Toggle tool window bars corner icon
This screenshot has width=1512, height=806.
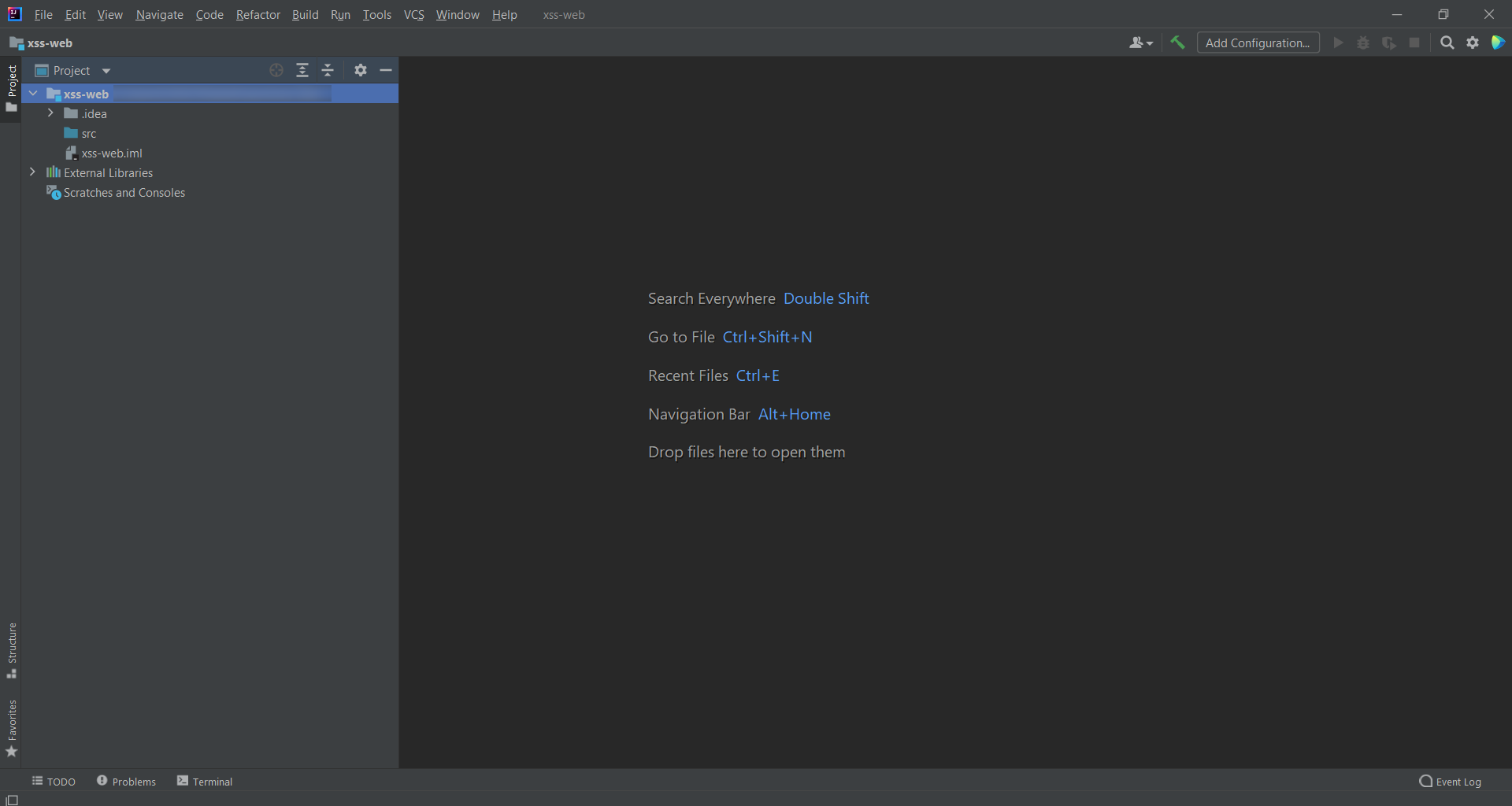pos(12,800)
